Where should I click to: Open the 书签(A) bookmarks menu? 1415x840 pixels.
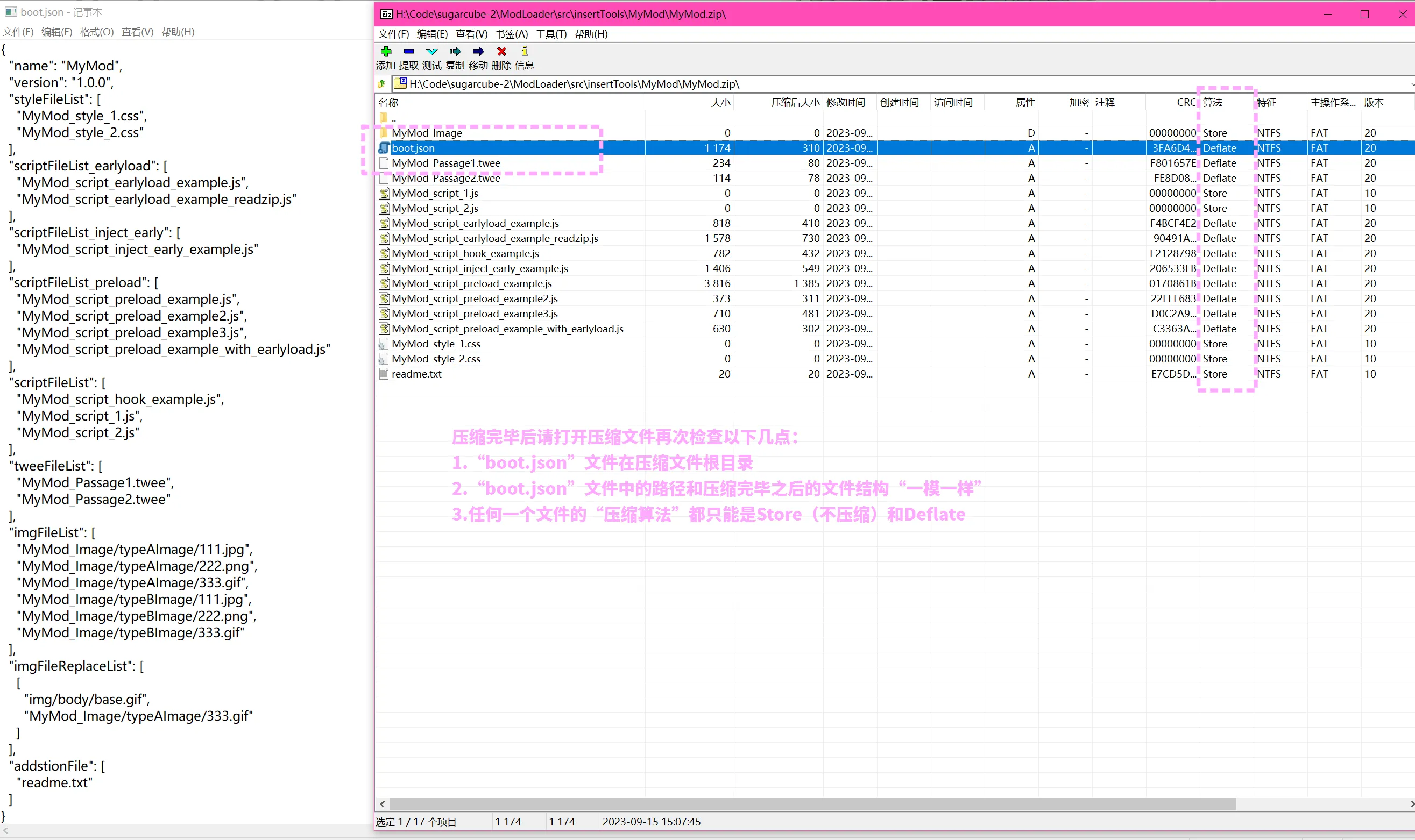(511, 34)
